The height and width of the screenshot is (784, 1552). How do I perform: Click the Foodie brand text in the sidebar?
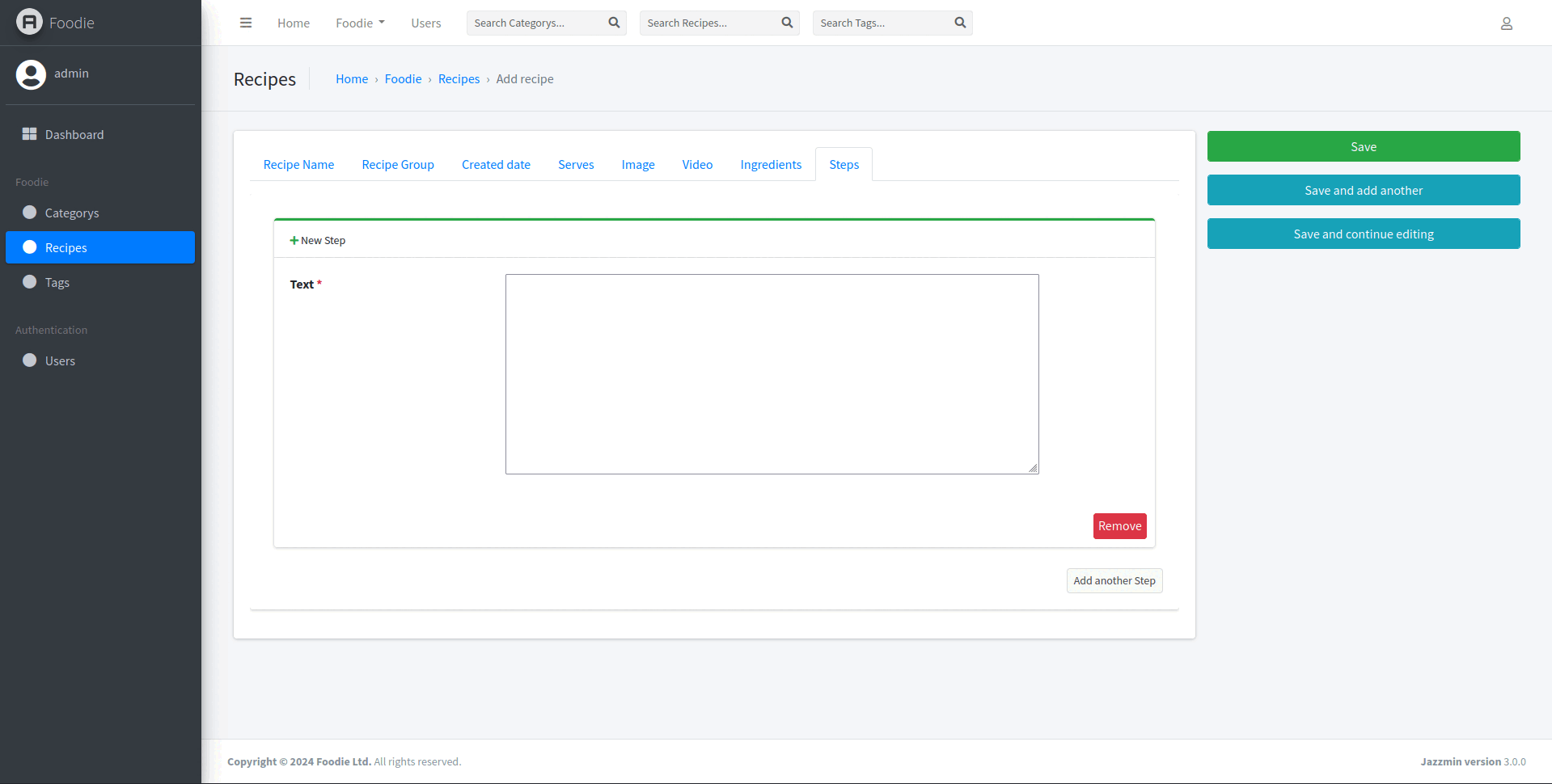pyautogui.click(x=72, y=23)
